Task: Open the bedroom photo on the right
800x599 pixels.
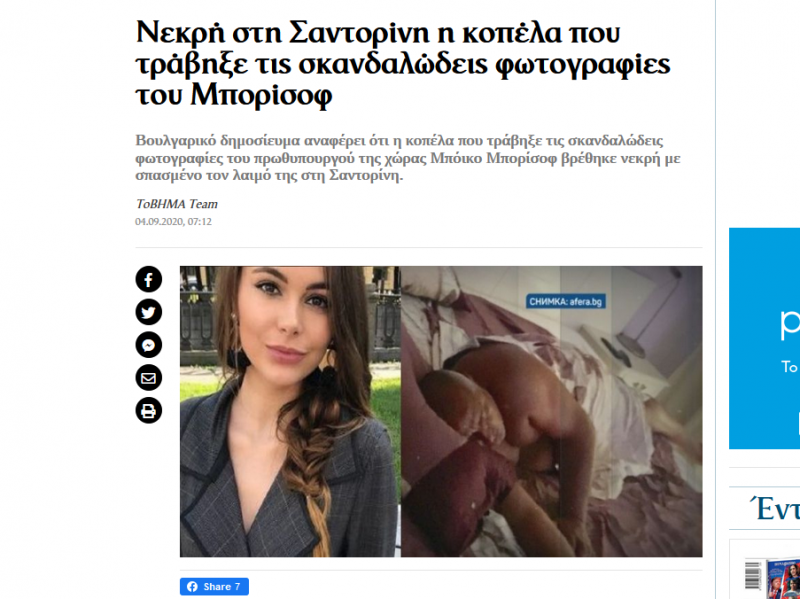Action: (x=552, y=411)
